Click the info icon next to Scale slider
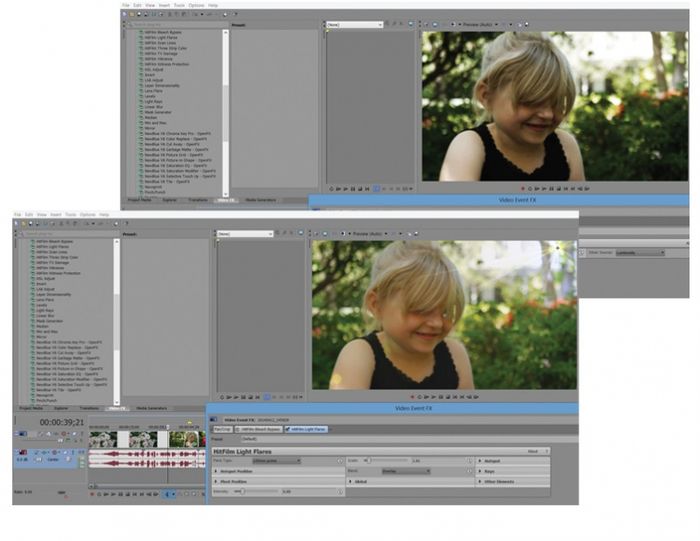Image resolution: width=700 pixels, height=541 pixels. [x=469, y=460]
